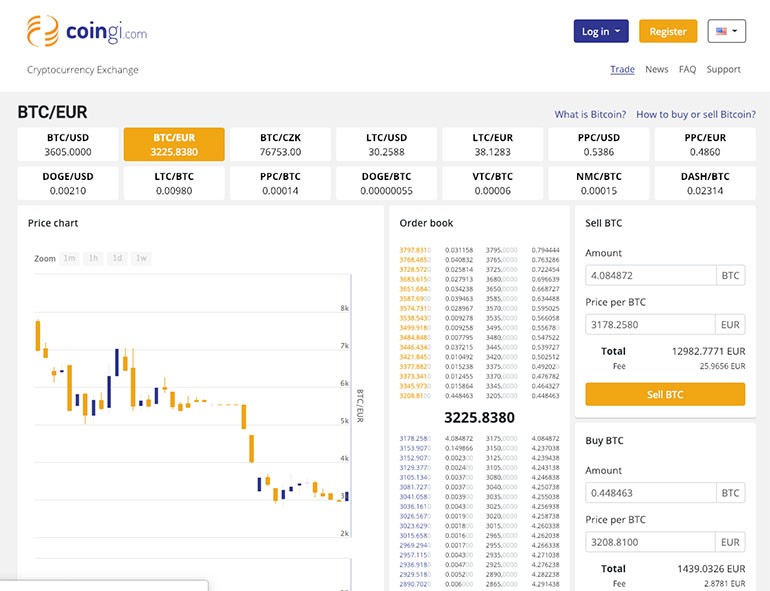Viewport: 770px width, 591px height.
Task: Click ask price 3499.9180 in order book
Action: coord(415,328)
